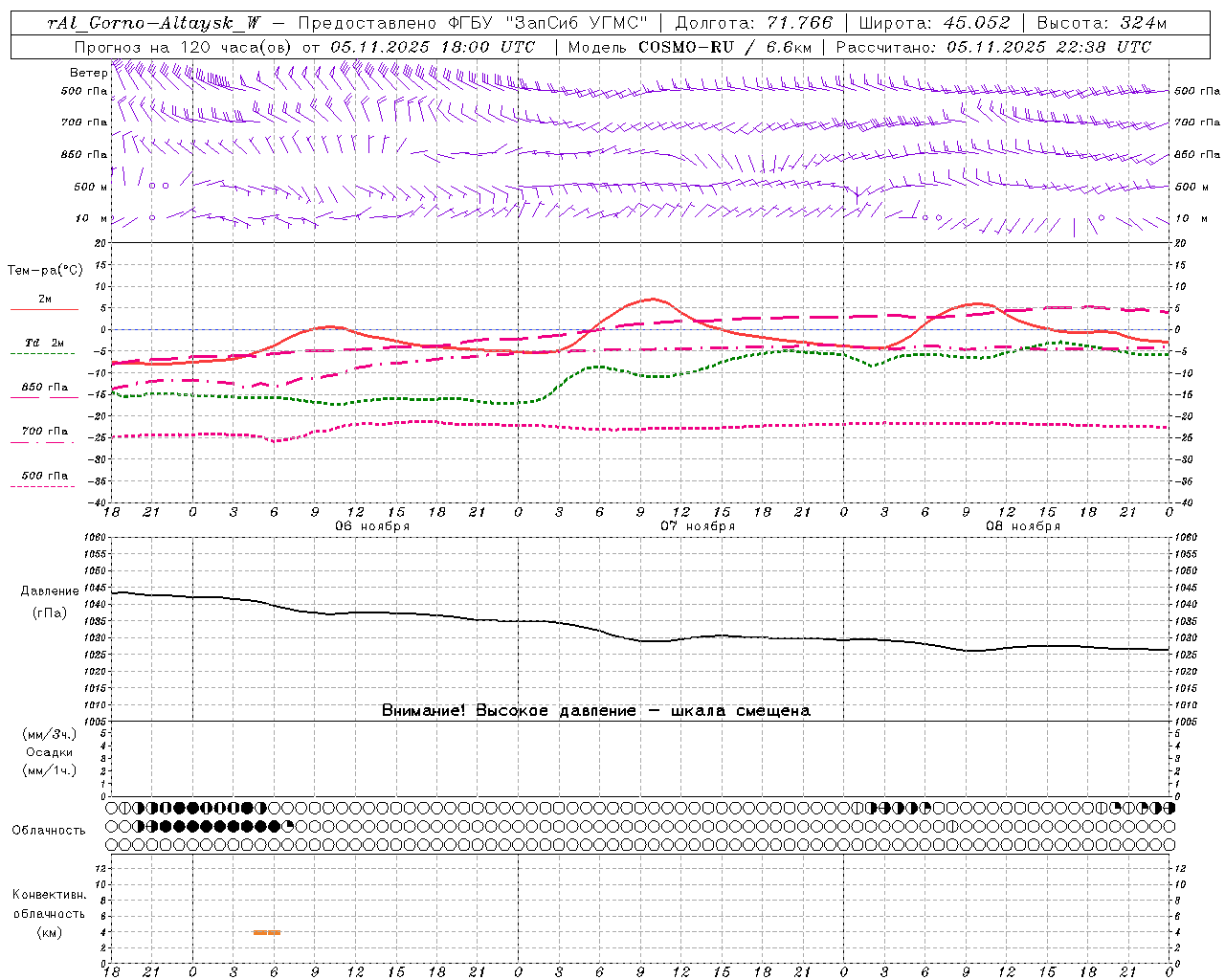1225x980 pixels.
Task: Click the Осадки precipitation label
Action: coord(50,753)
